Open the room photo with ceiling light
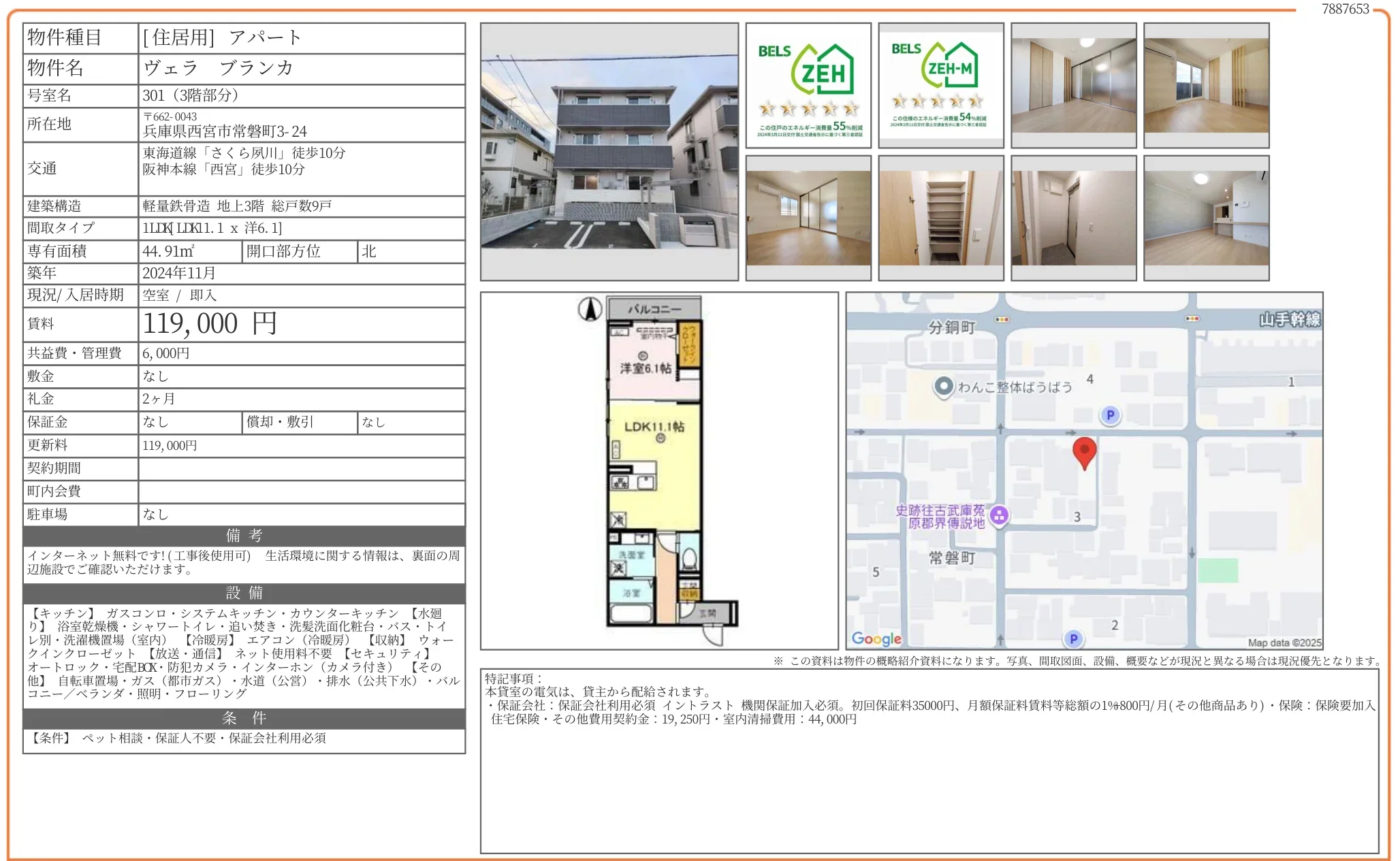Screen dimensions: 1400x861 click(1206, 218)
